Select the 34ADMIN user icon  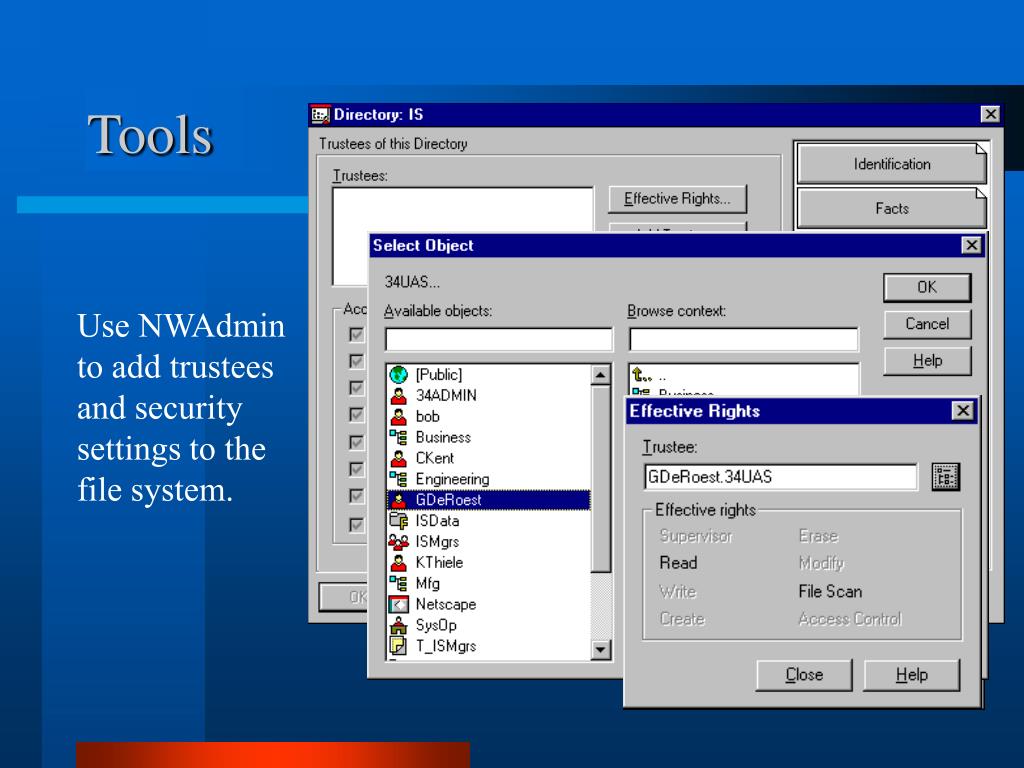click(x=398, y=396)
